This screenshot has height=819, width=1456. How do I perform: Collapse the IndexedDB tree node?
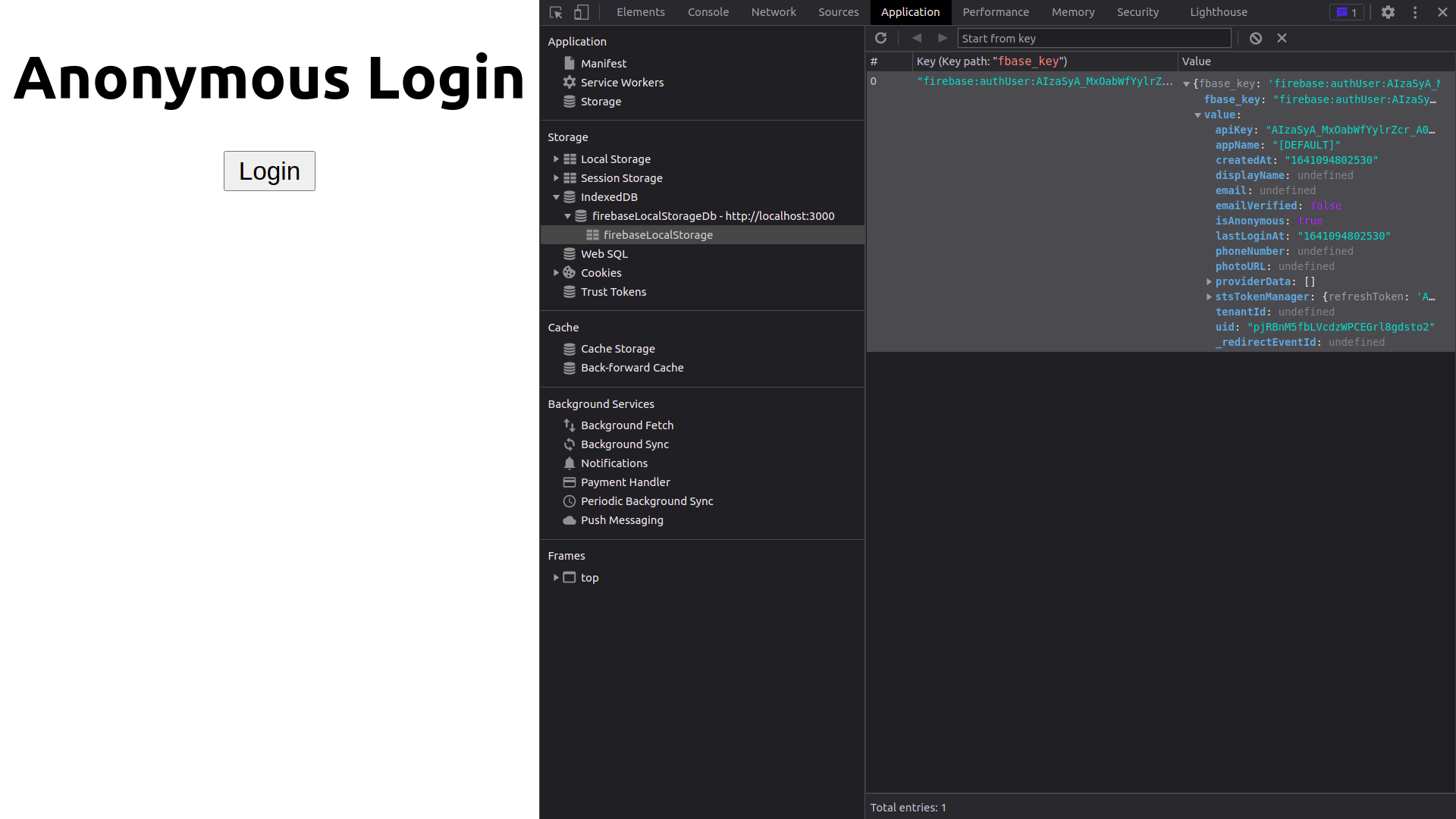pyautogui.click(x=556, y=197)
